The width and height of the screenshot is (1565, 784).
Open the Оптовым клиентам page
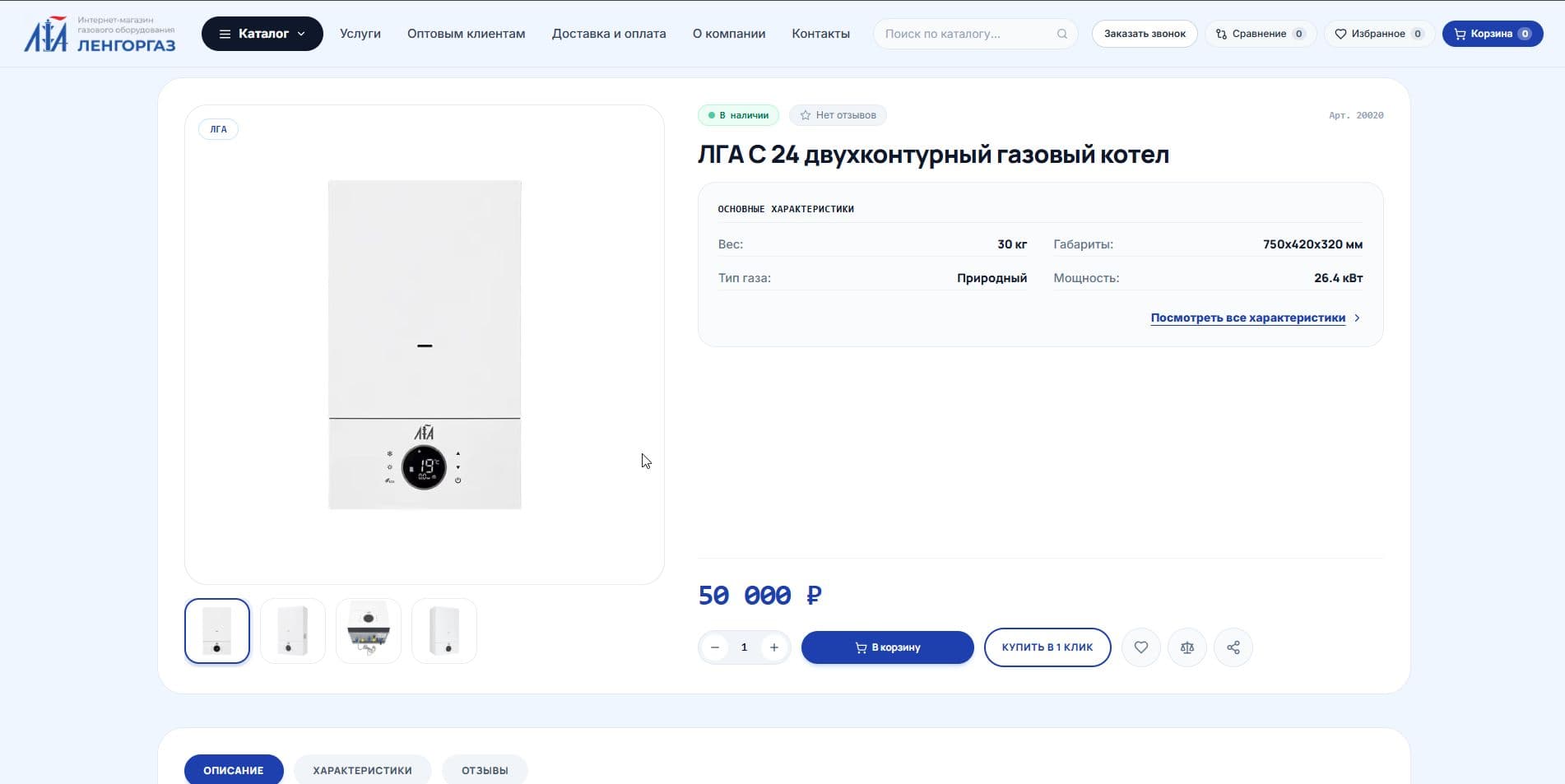pyautogui.click(x=466, y=34)
